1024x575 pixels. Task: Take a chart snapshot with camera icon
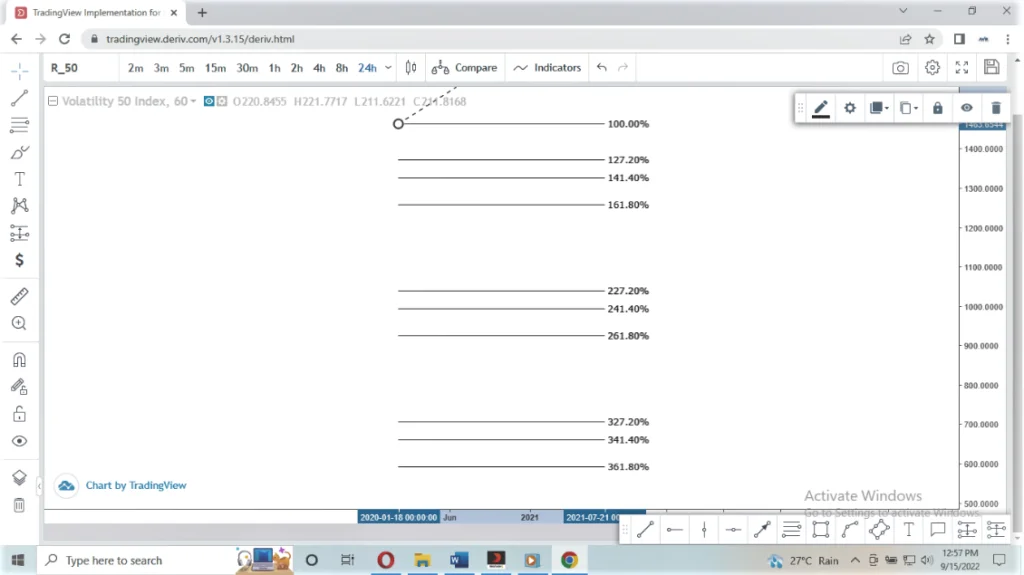coord(901,67)
